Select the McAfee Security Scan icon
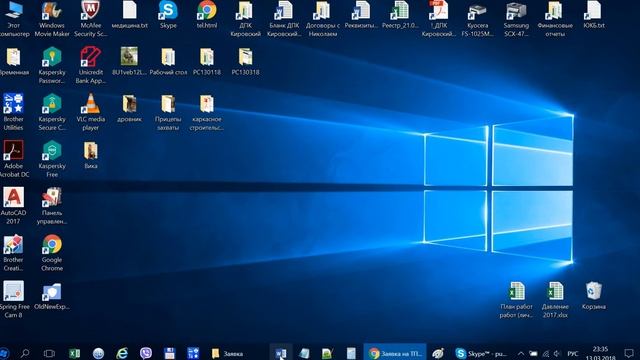The height and width of the screenshot is (360, 640). tap(91, 20)
